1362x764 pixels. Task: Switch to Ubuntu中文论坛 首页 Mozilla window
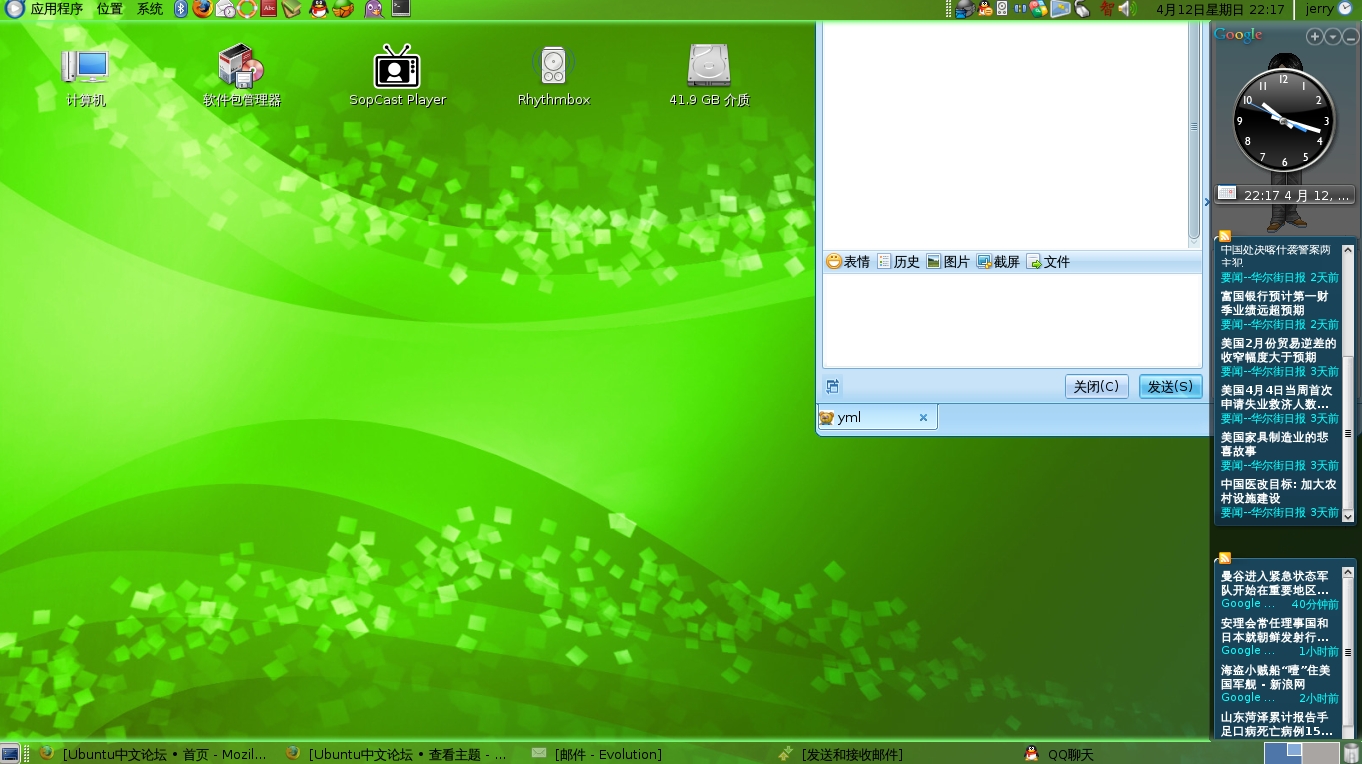tap(154, 754)
